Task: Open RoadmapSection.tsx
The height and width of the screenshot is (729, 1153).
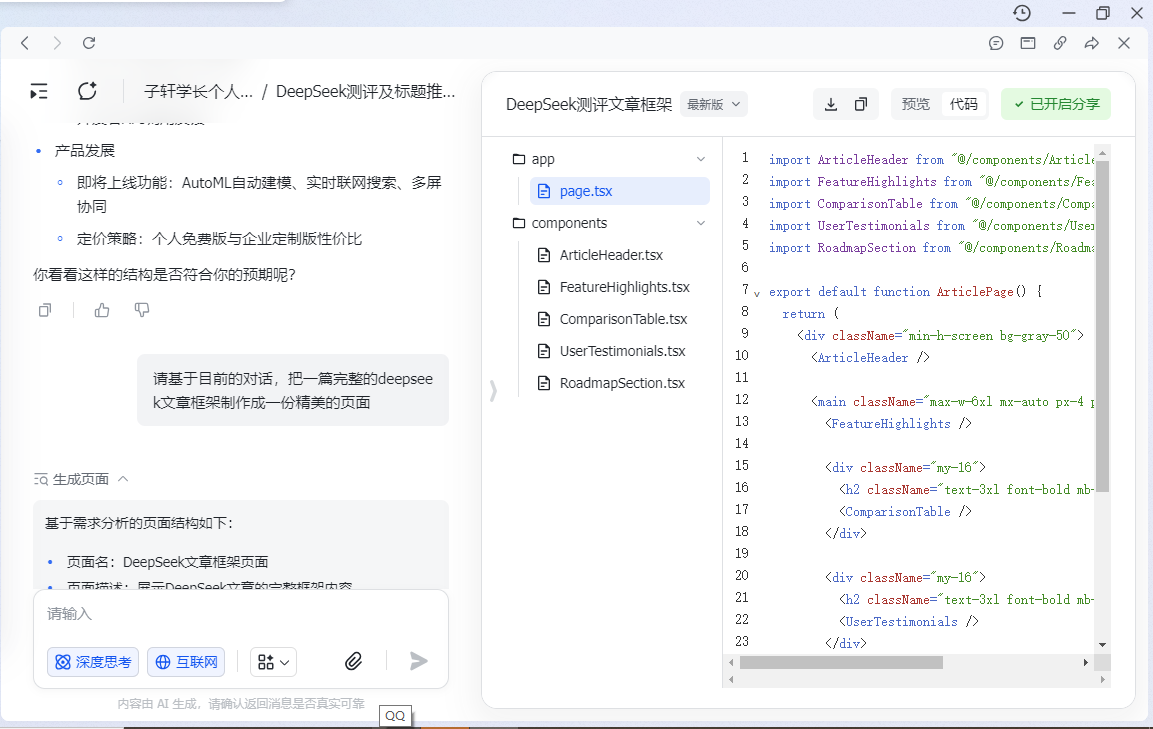Action: click(x=620, y=383)
